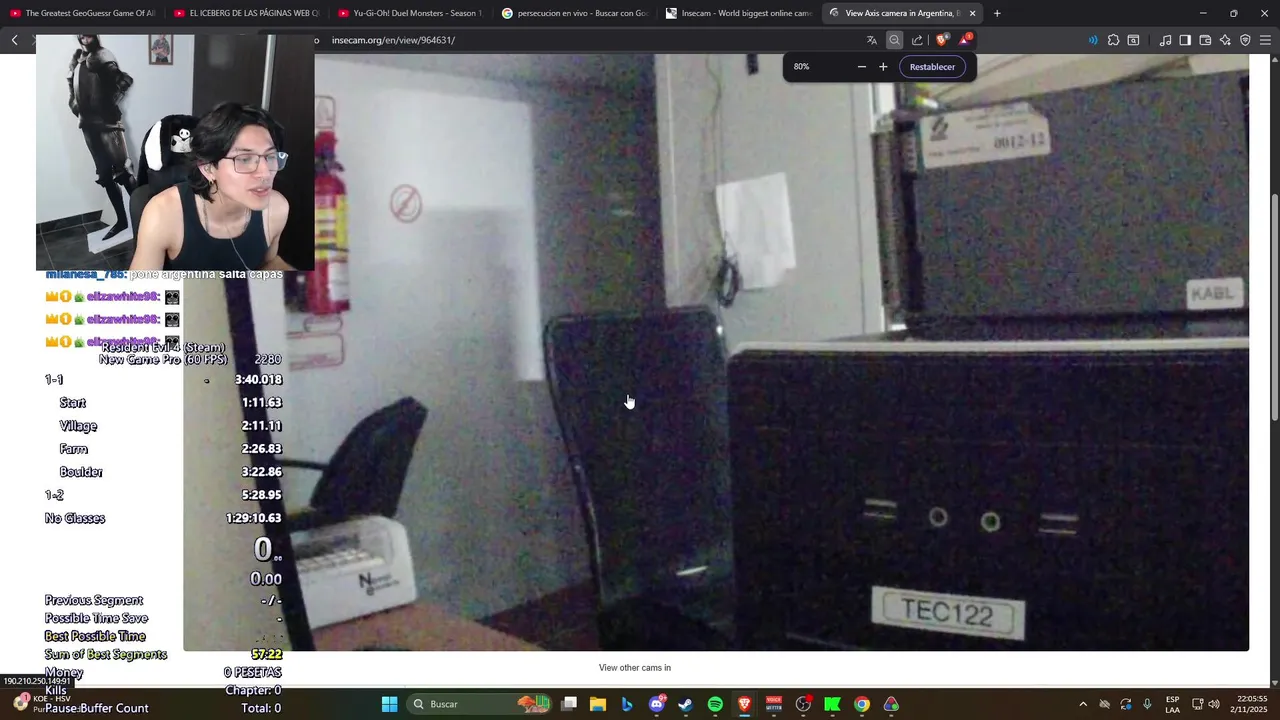Click the microphone tray icon
The width and height of the screenshot is (1280, 720).
click(1147, 704)
